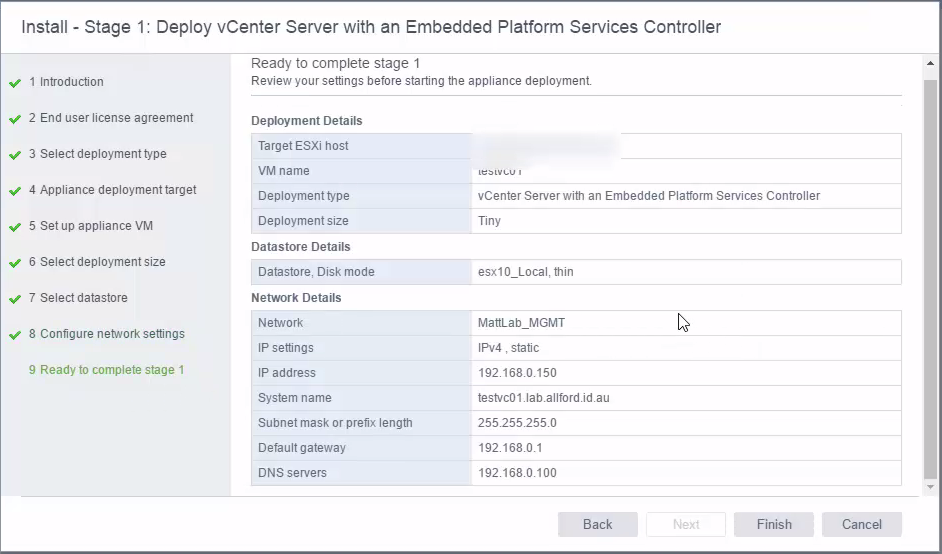Jump to step 7 Select datastore
The image size is (942, 554).
pos(78,298)
